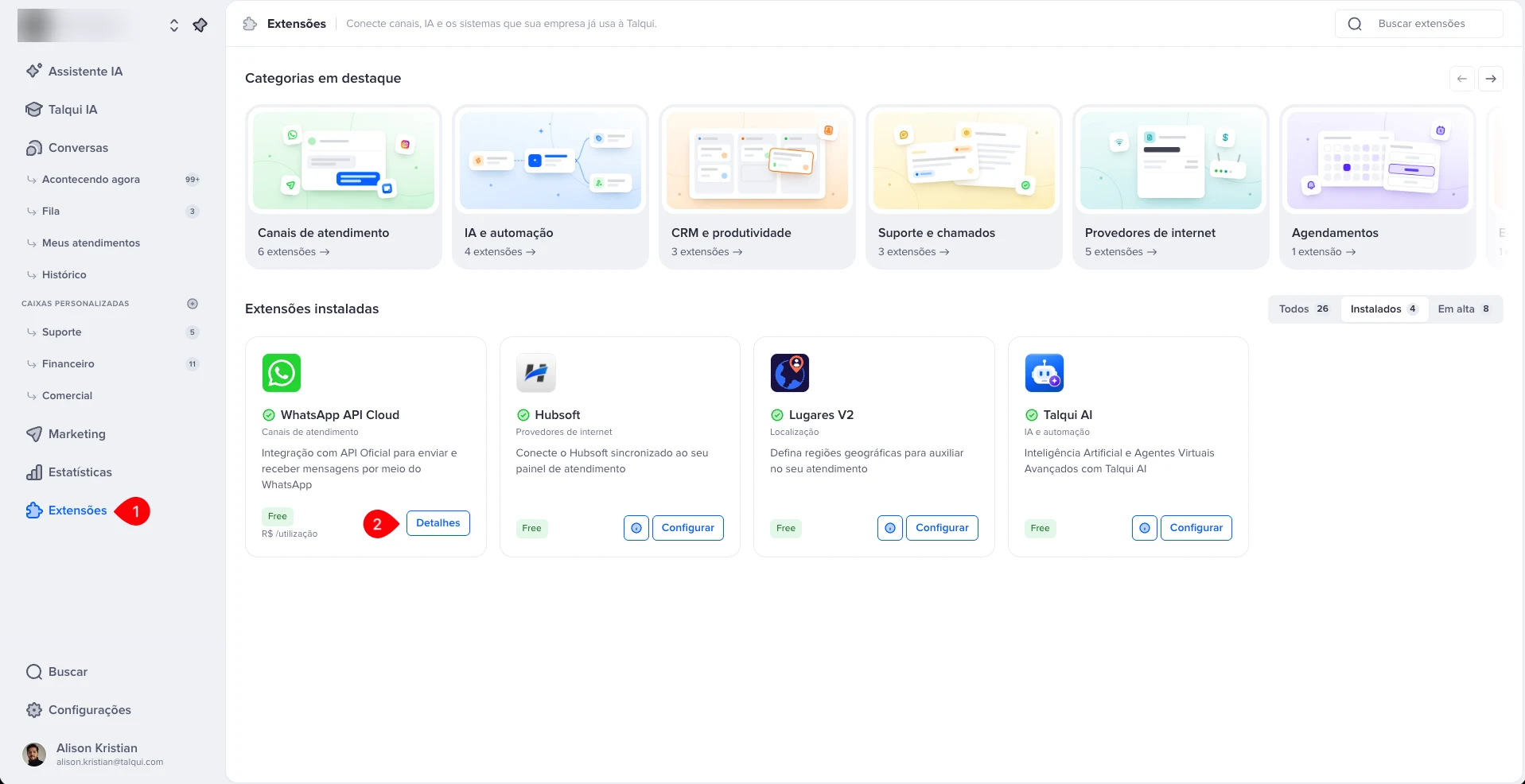
Task: Click alison.kristian@talqui.com email text
Action: pos(110,763)
